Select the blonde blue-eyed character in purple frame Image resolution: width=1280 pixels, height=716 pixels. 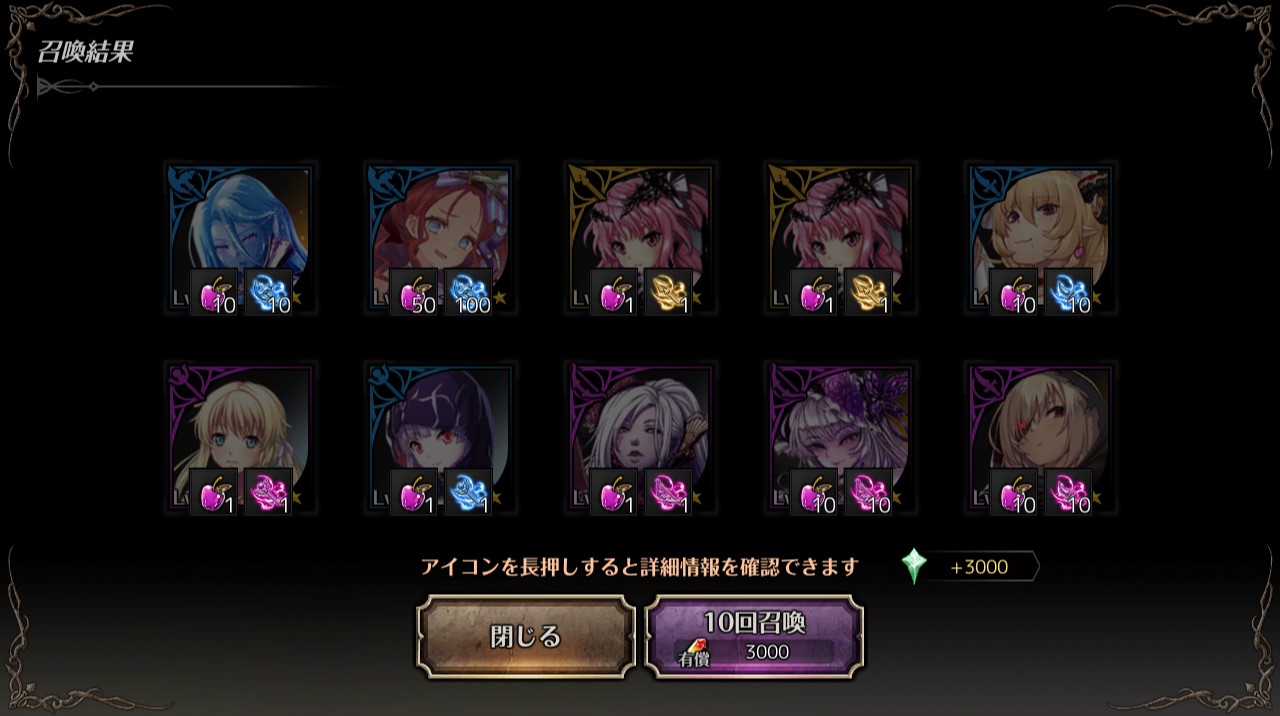240,439
